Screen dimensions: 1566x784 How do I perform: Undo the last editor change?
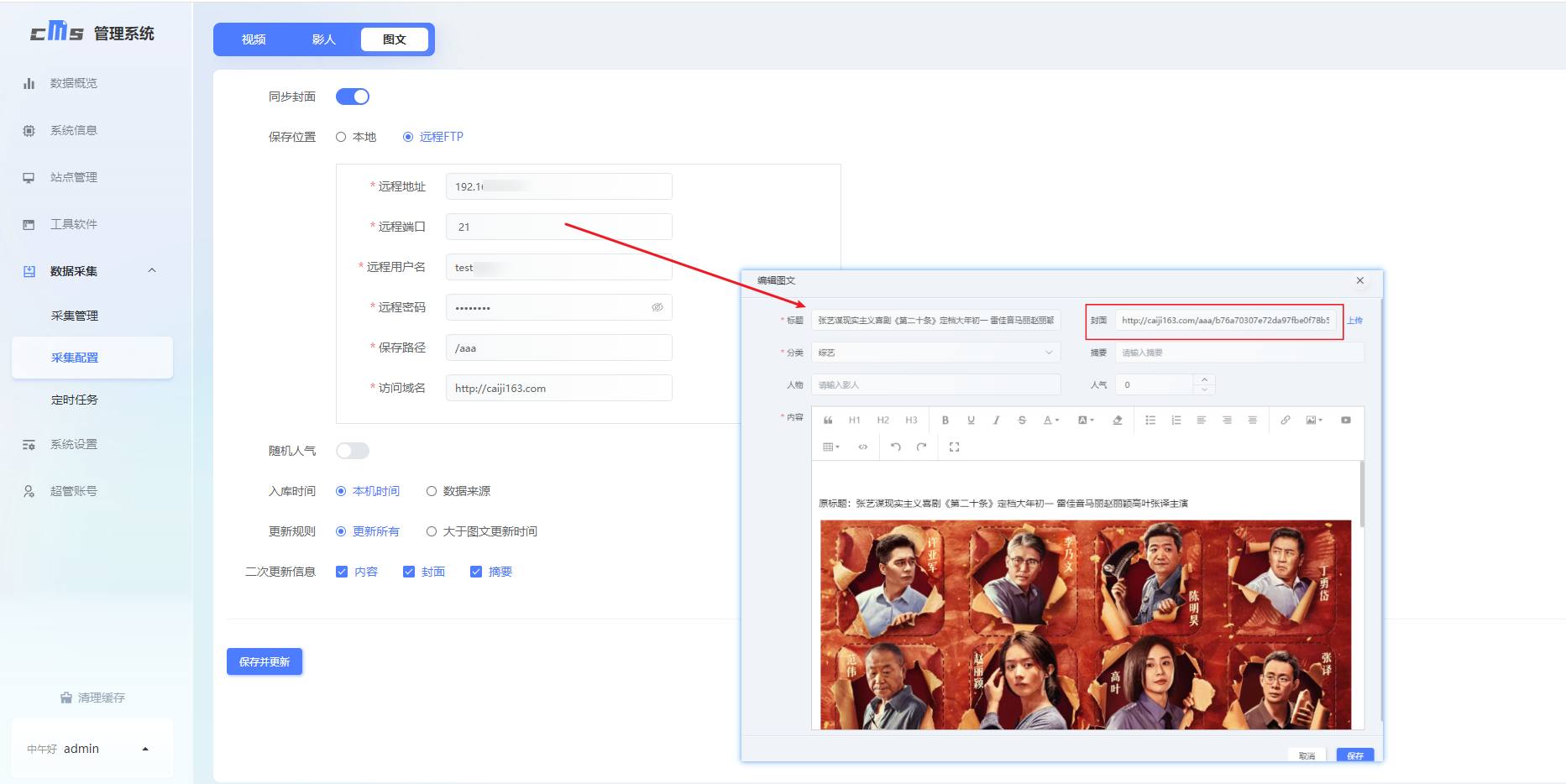(x=896, y=447)
